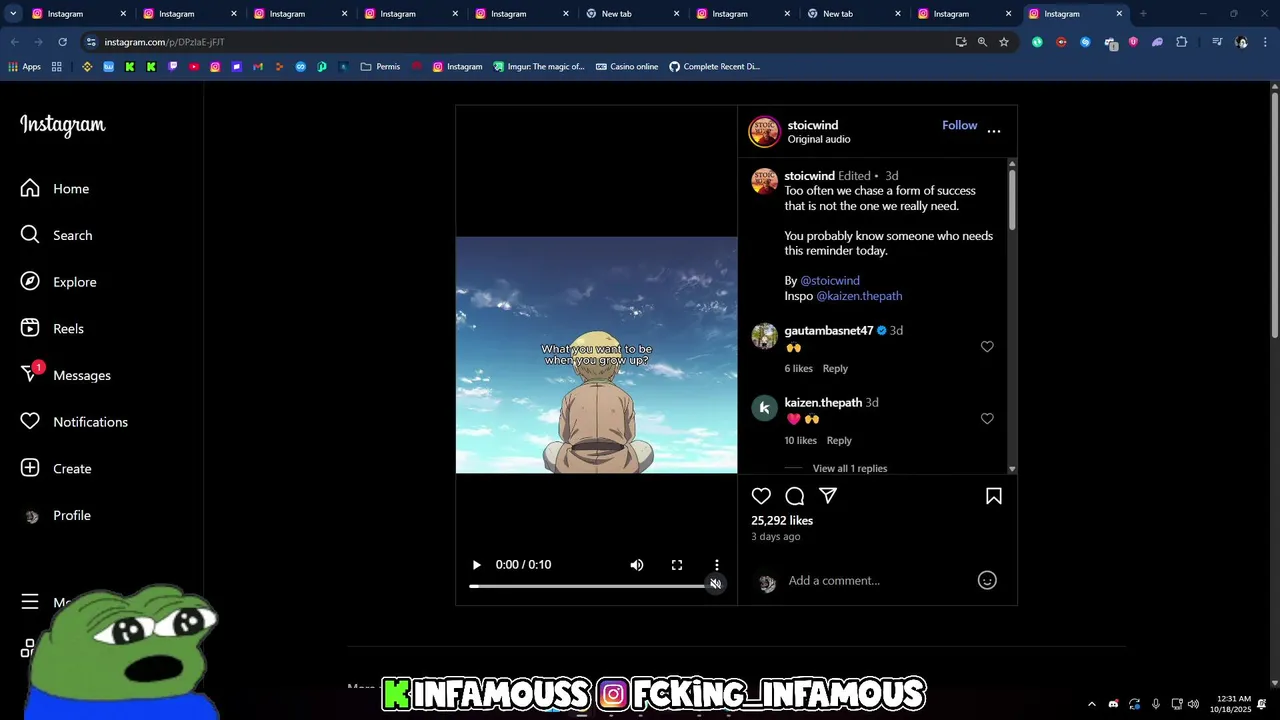Install app icon in address bar
The width and height of the screenshot is (1280, 720).
click(x=961, y=42)
